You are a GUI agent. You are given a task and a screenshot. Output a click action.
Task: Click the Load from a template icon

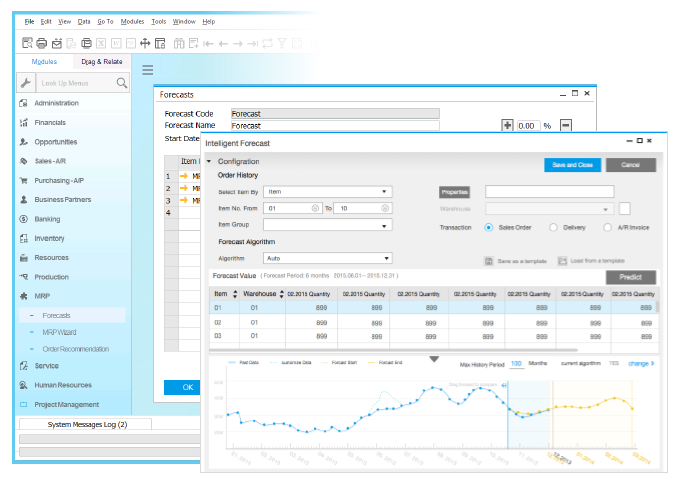click(562, 261)
